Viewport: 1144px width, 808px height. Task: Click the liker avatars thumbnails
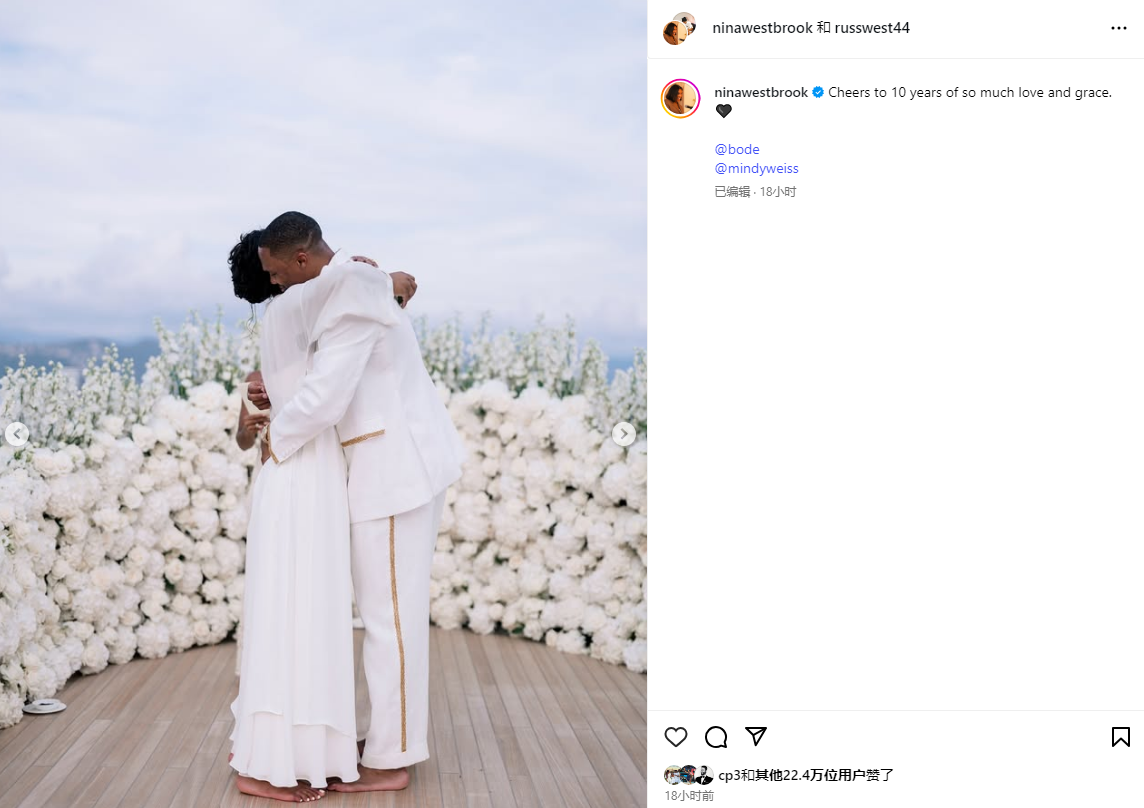pos(688,774)
